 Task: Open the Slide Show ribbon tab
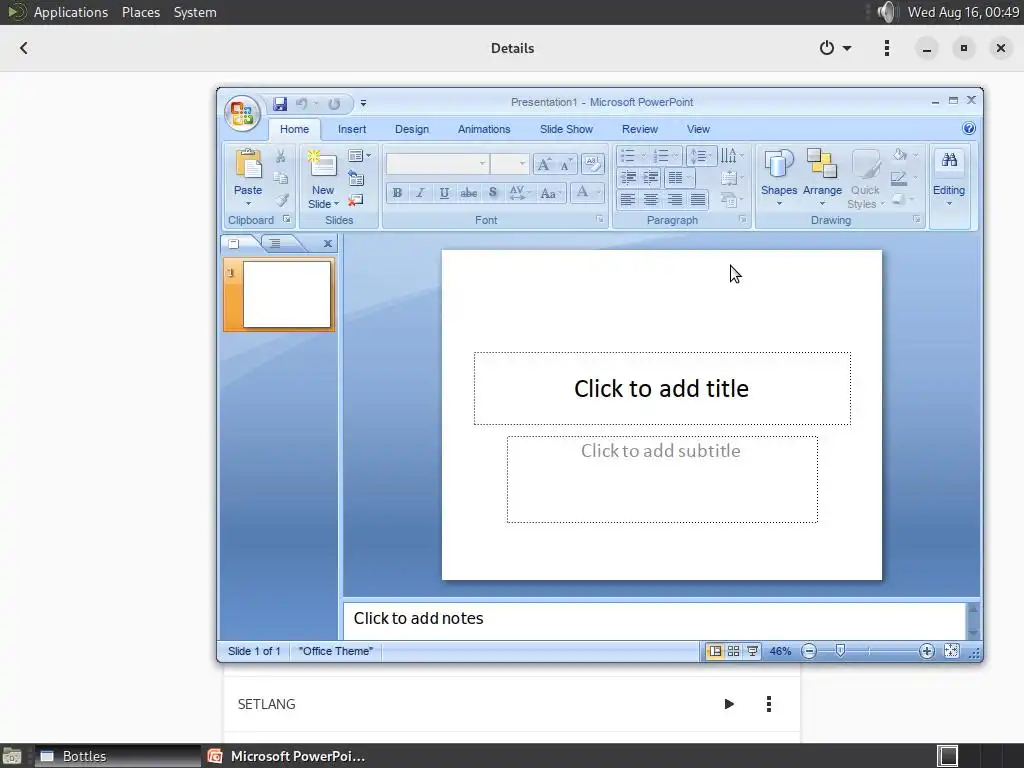(566, 129)
